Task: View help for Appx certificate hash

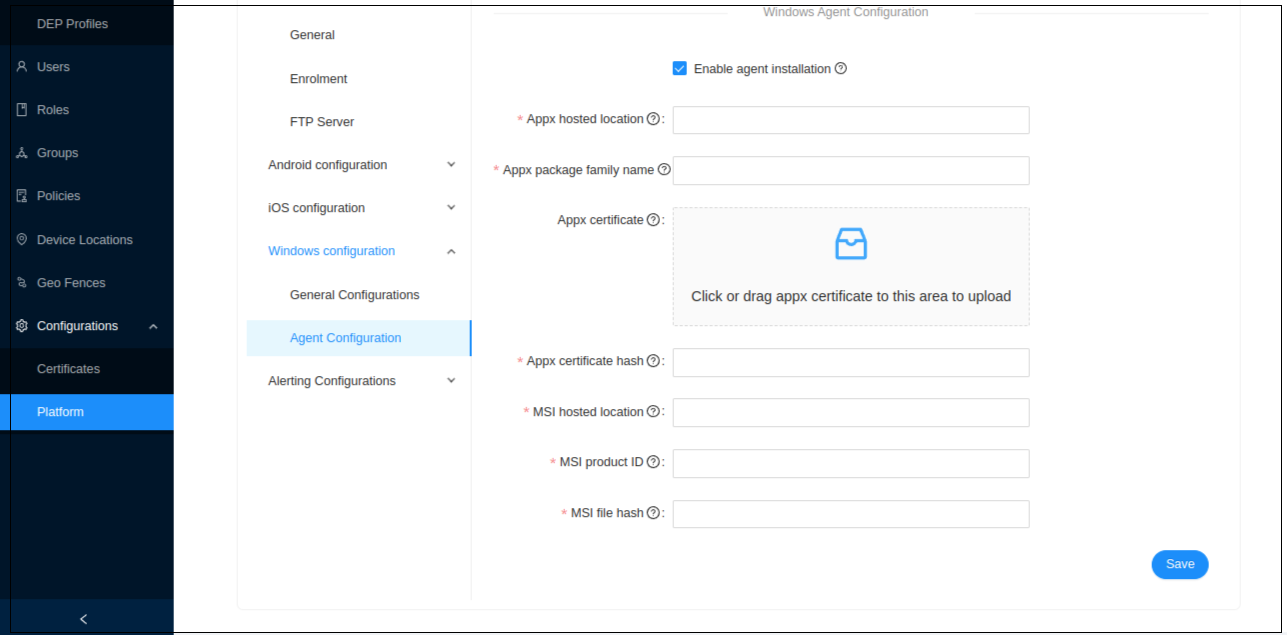Action: pos(655,360)
